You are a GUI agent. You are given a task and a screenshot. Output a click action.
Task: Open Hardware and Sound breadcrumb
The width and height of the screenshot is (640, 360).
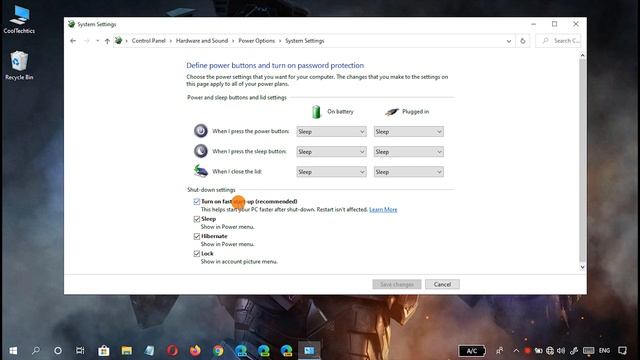coord(202,41)
